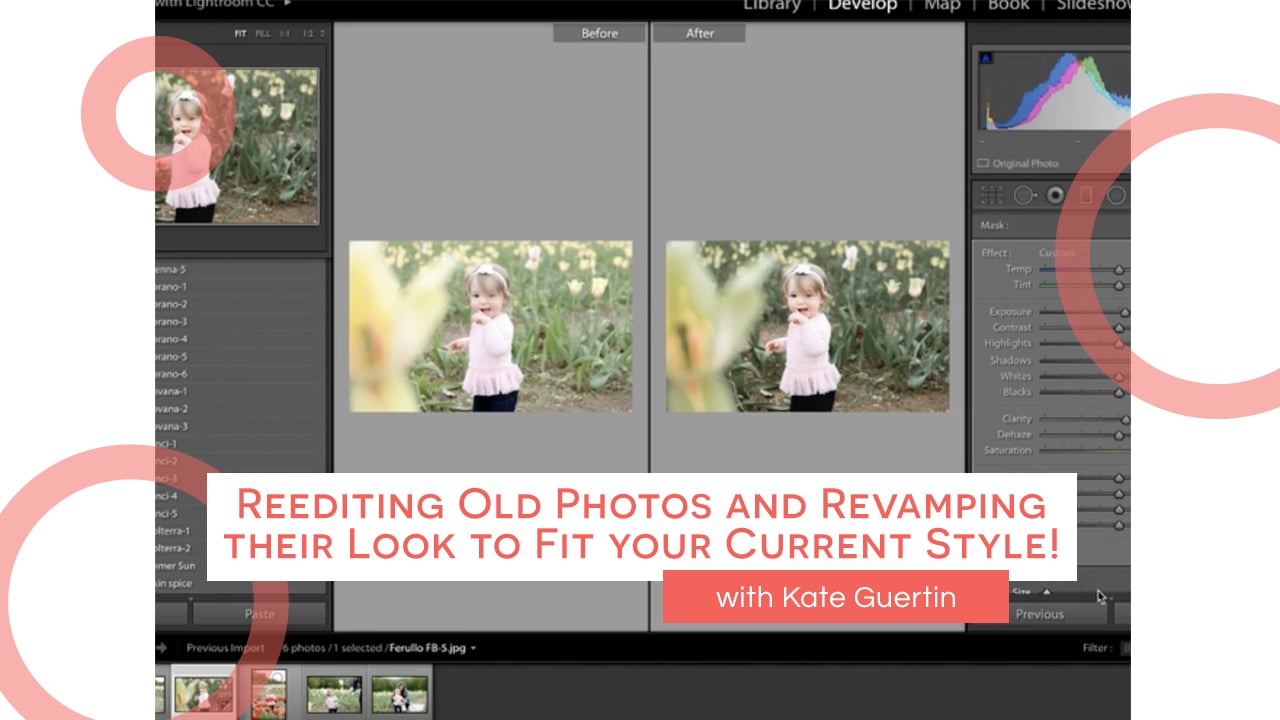This screenshot has height=720, width=1280.
Task: Click the Temp slider
Action: (1083, 269)
